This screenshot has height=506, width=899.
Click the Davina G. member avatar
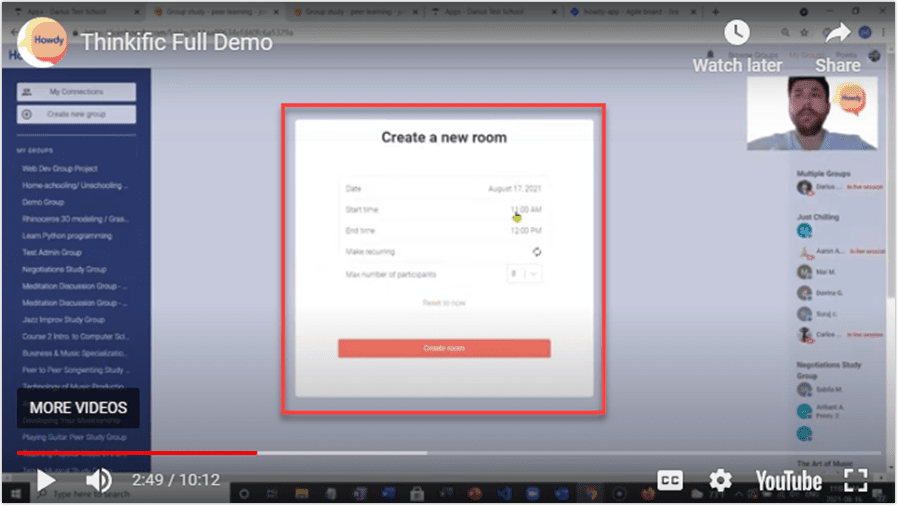pyautogui.click(x=804, y=293)
